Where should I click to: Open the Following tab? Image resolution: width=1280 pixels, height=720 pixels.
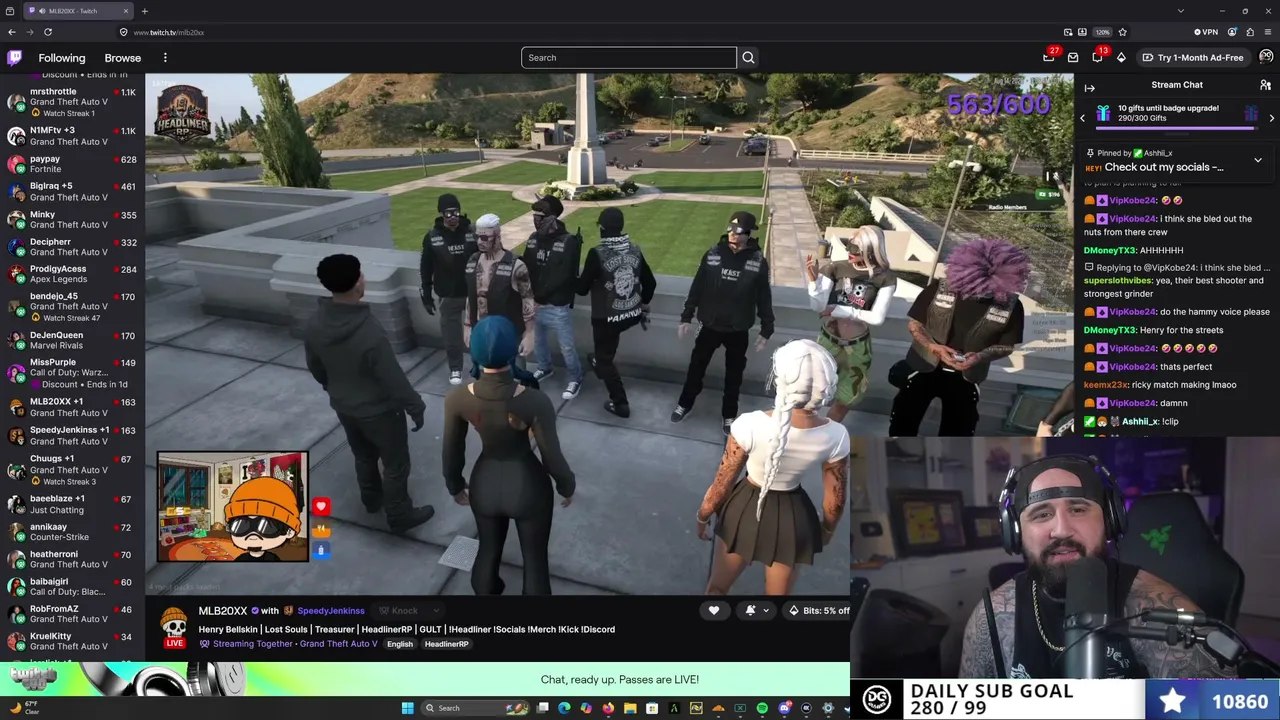tap(62, 58)
